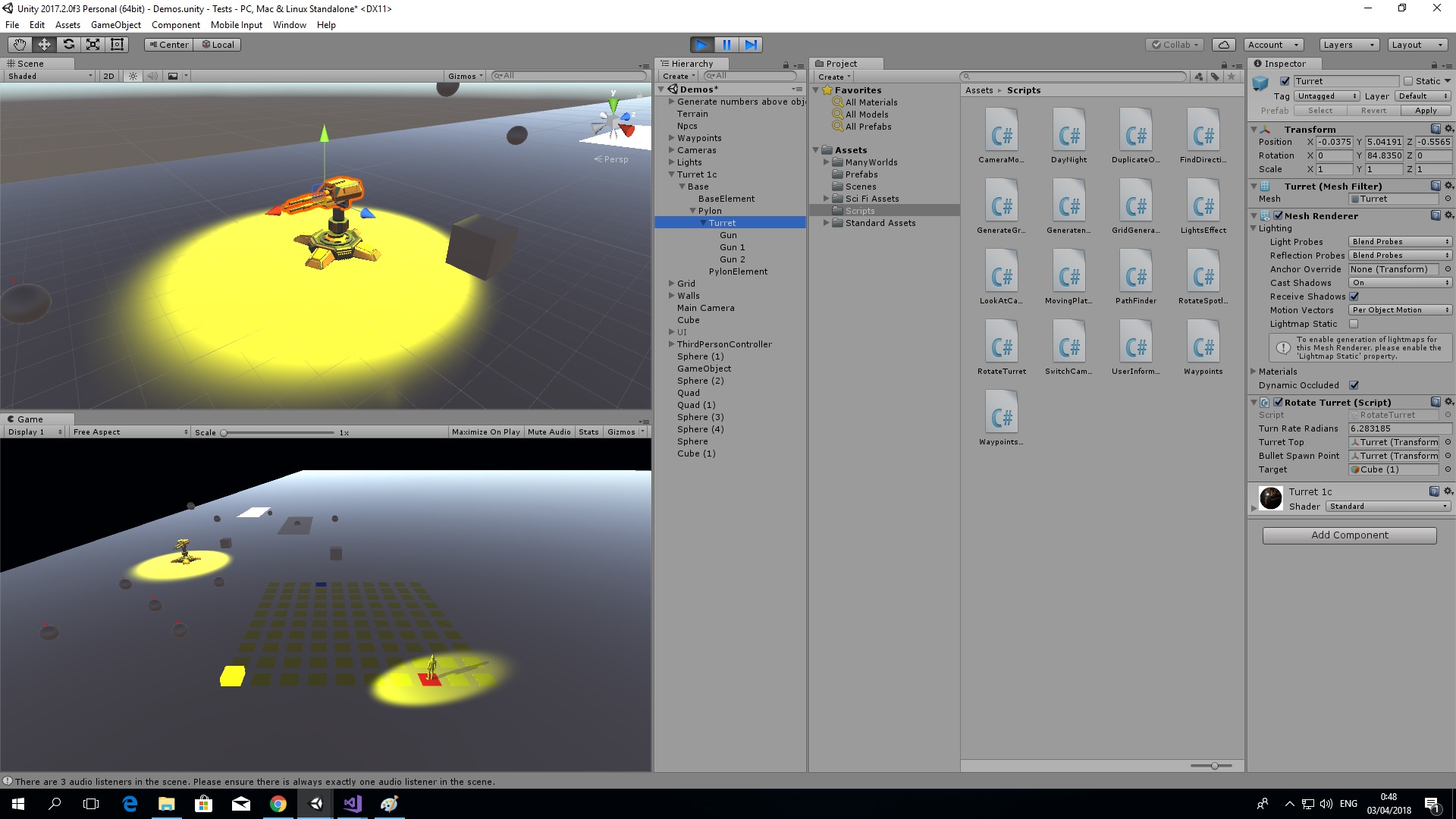
Task: Open scene effects image icon
Action: coord(173,76)
